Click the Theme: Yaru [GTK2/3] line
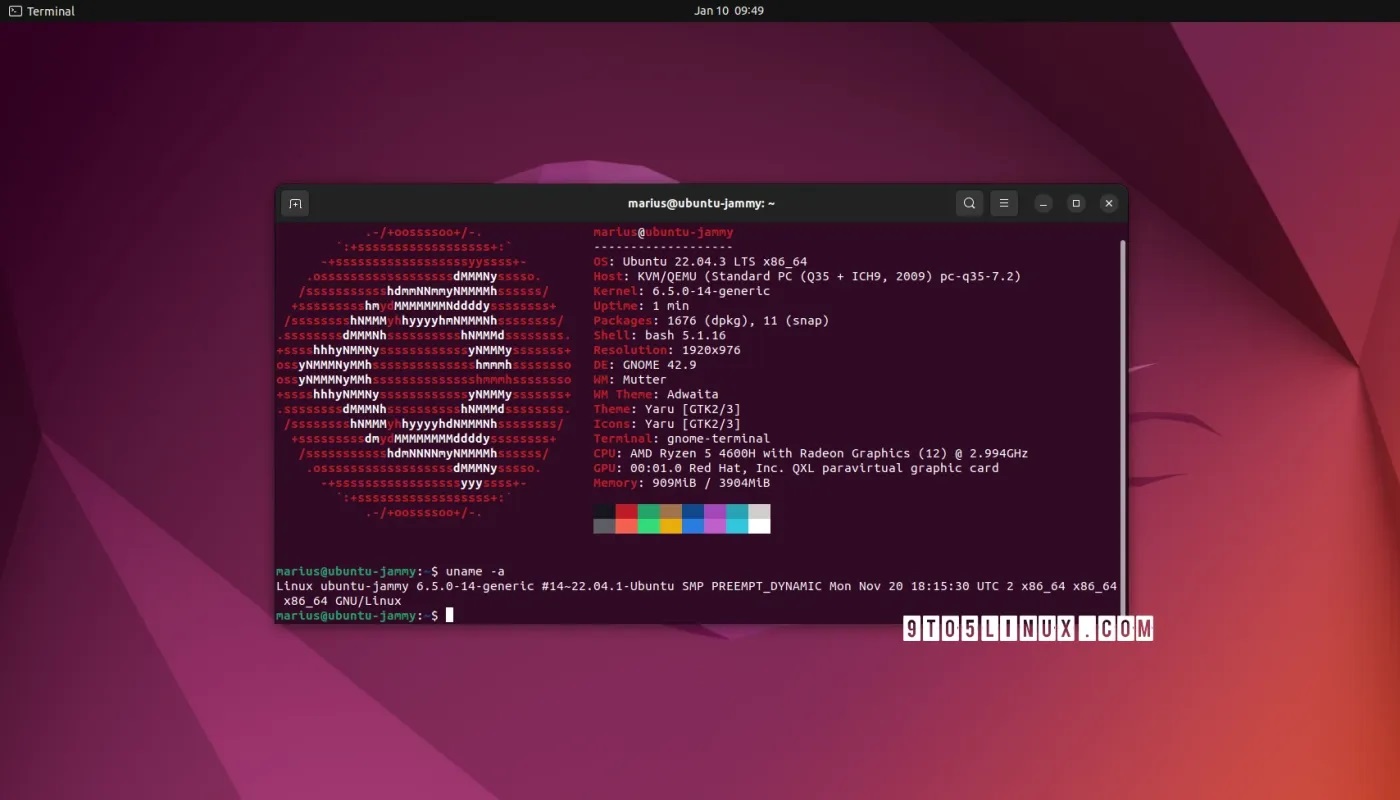The image size is (1400, 800). 667,409
